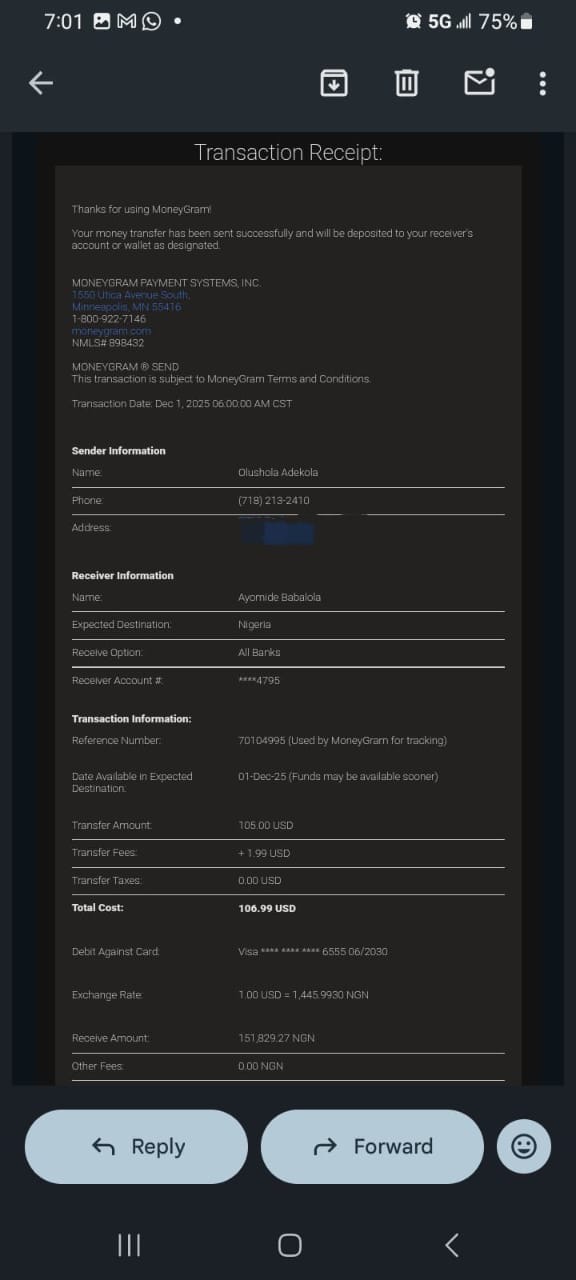Viewport: 576px width, 1280px height.
Task: Tap Android recent apps navigation icon
Action: coord(129,1245)
